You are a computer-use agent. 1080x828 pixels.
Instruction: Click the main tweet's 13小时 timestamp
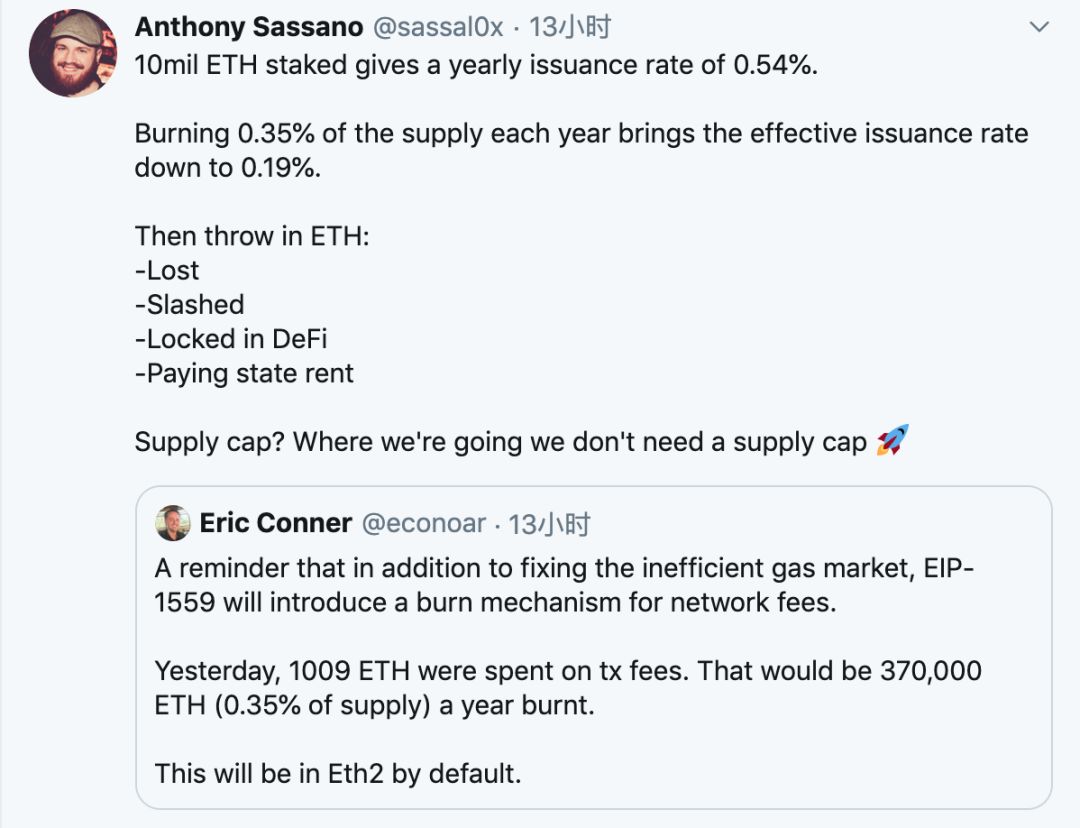coord(570,27)
